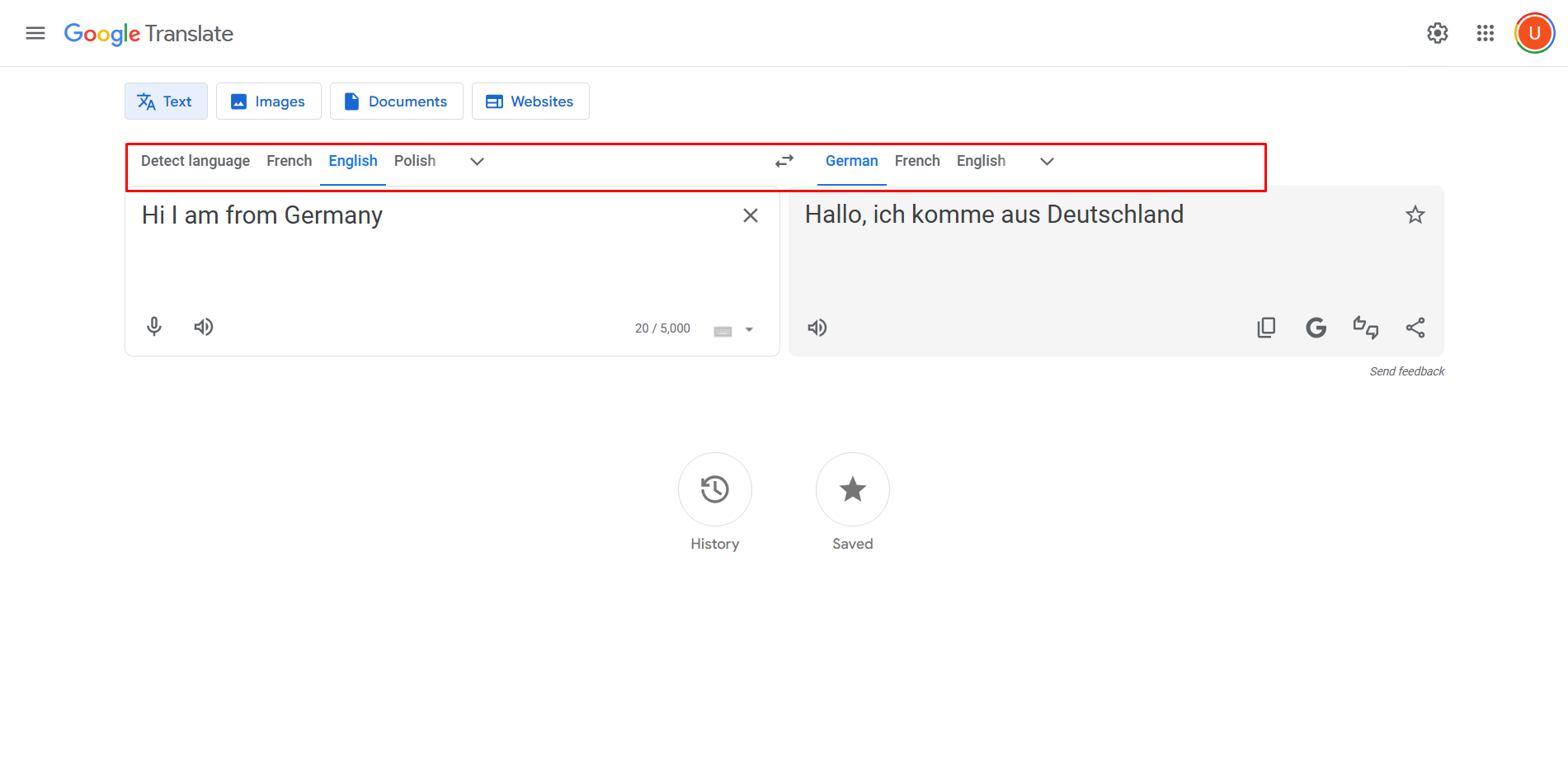1568x779 pixels.
Task: Swap source and target languages
Action: click(784, 161)
